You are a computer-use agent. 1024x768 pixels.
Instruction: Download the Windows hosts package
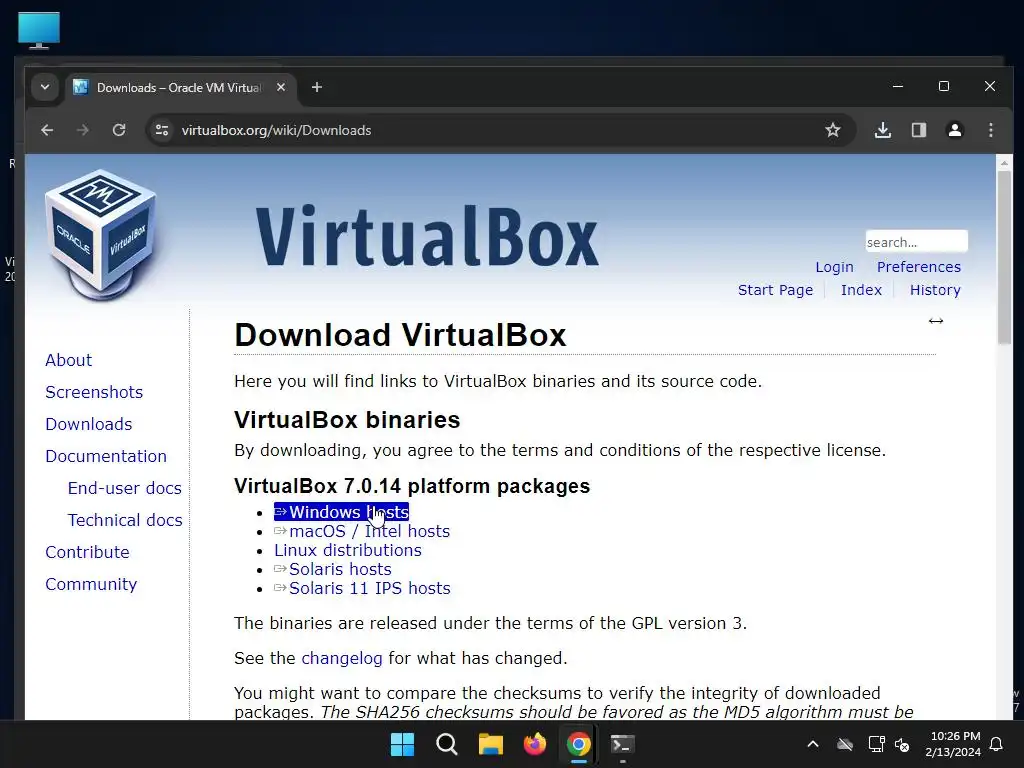point(342,512)
